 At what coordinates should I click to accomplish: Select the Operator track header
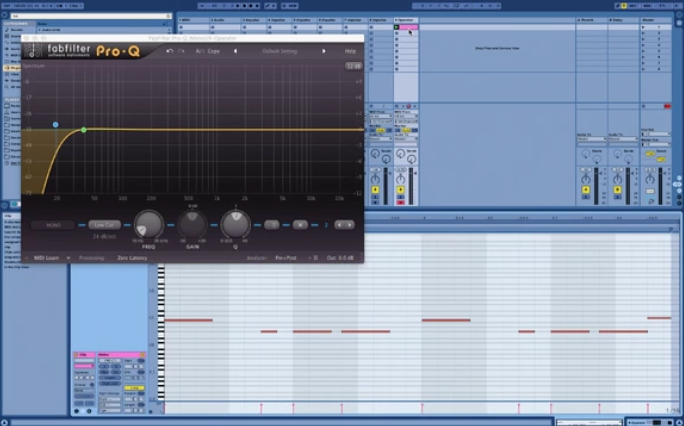click(x=406, y=20)
